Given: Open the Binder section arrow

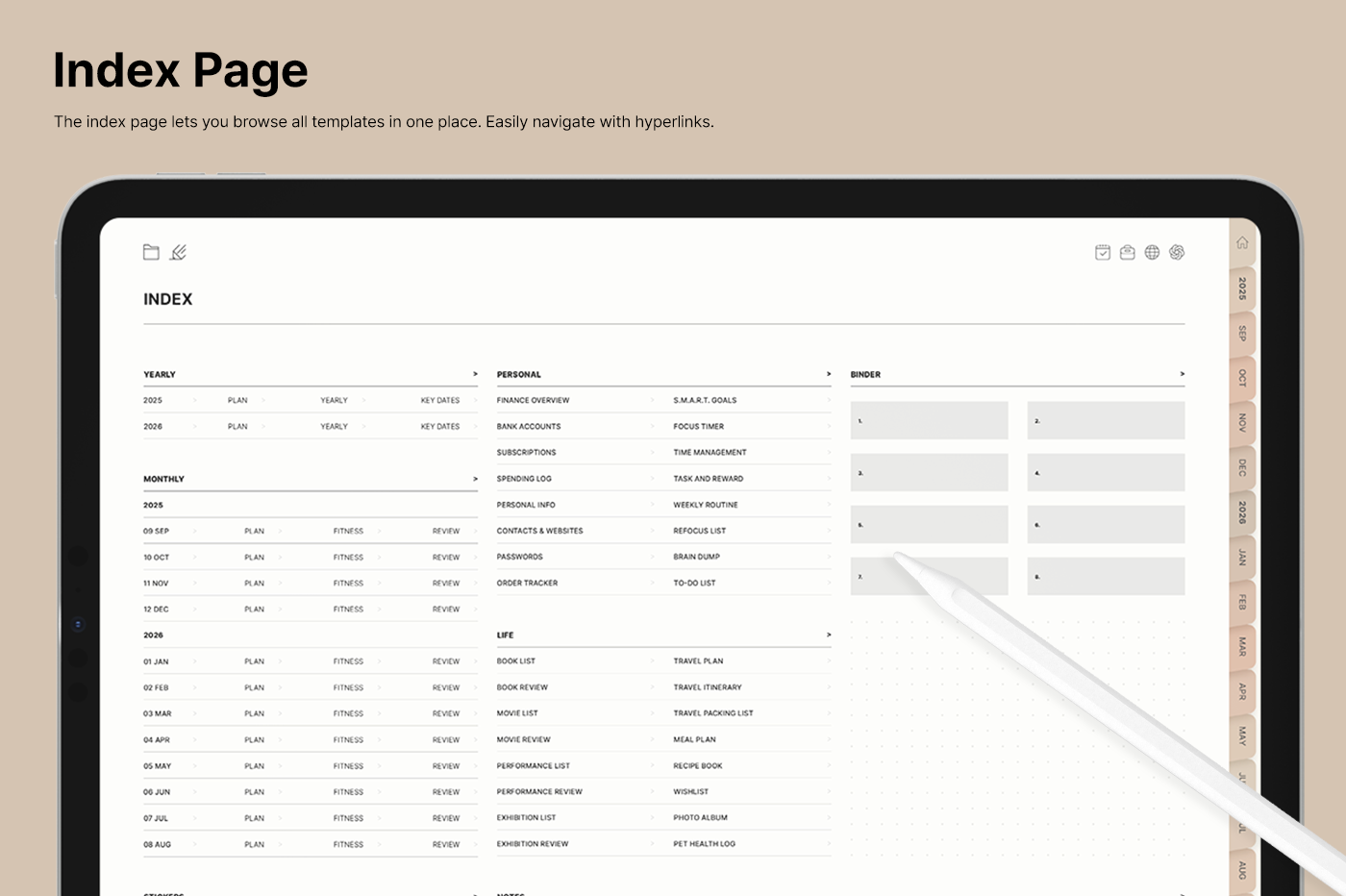Looking at the screenshot, I should [1182, 374].
